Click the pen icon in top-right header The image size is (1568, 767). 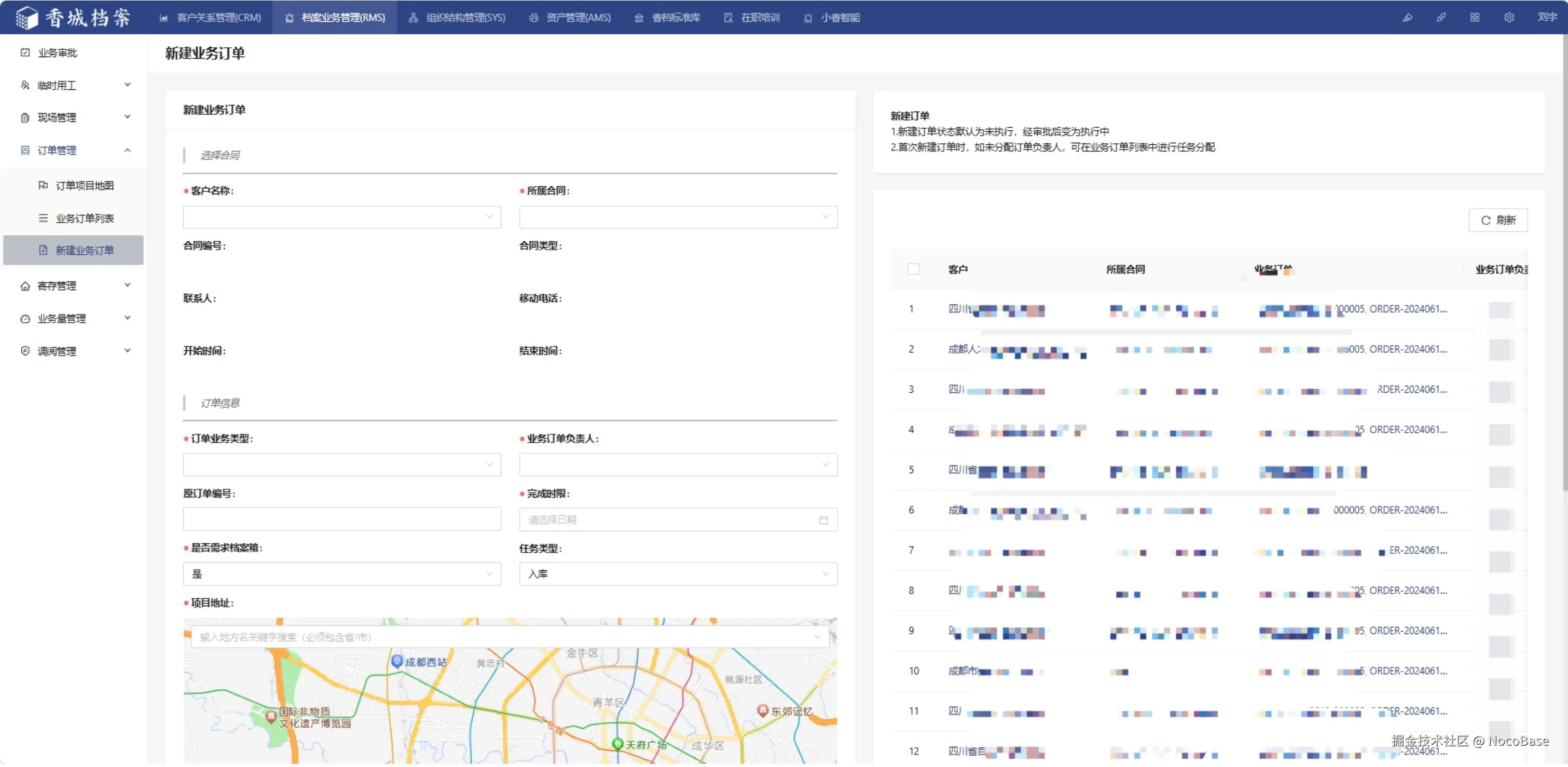(x=1407, y=18)
